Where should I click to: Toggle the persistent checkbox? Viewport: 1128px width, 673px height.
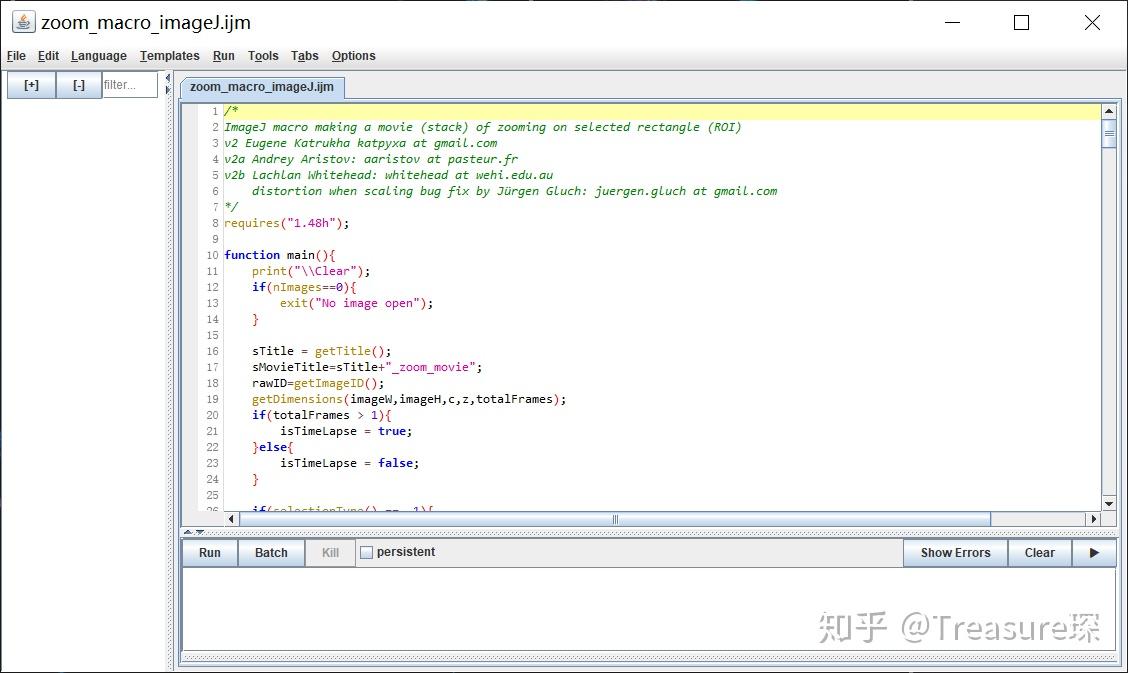click(366, 552)
